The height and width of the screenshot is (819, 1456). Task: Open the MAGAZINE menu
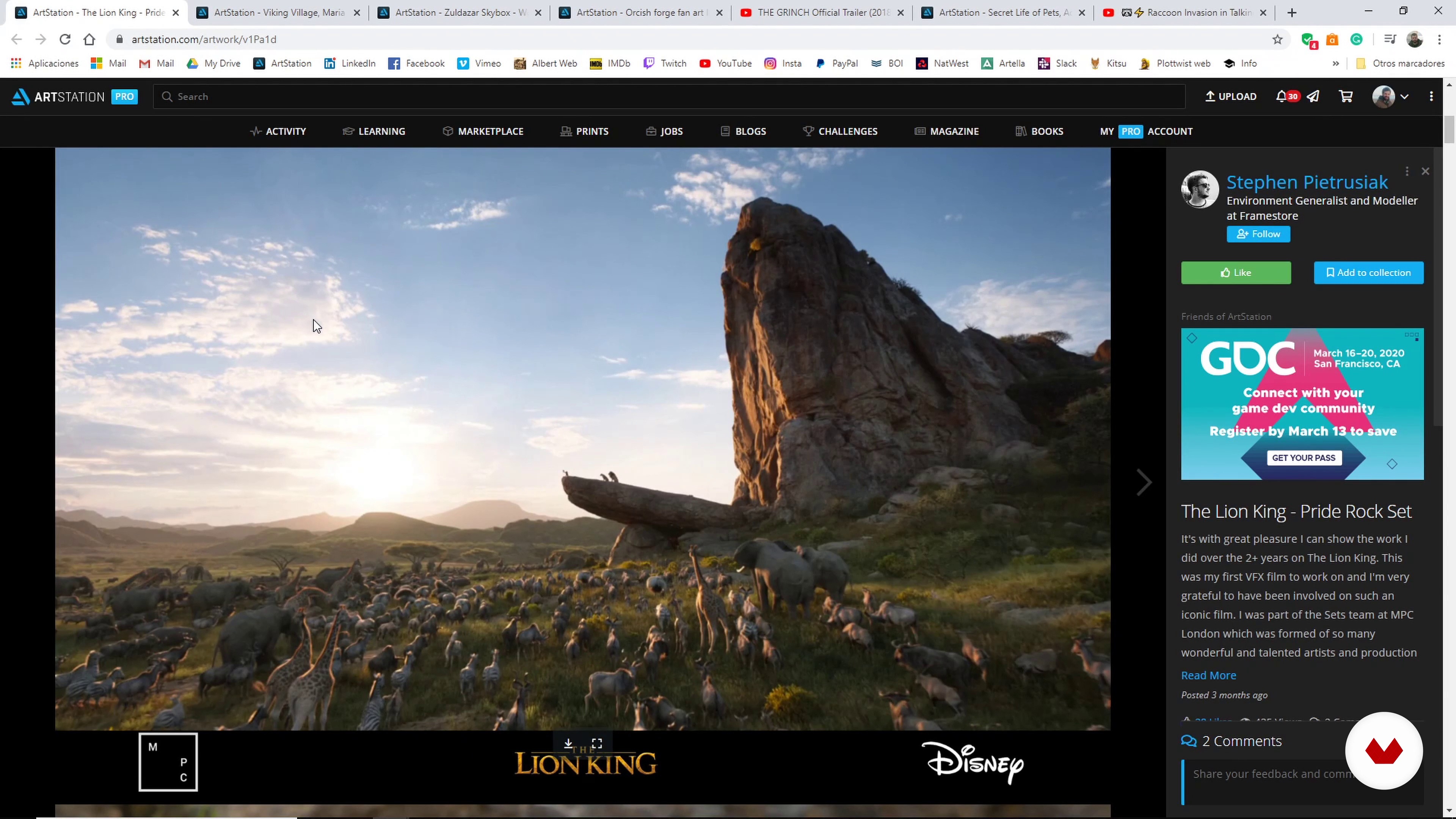(x=947, y=131)
